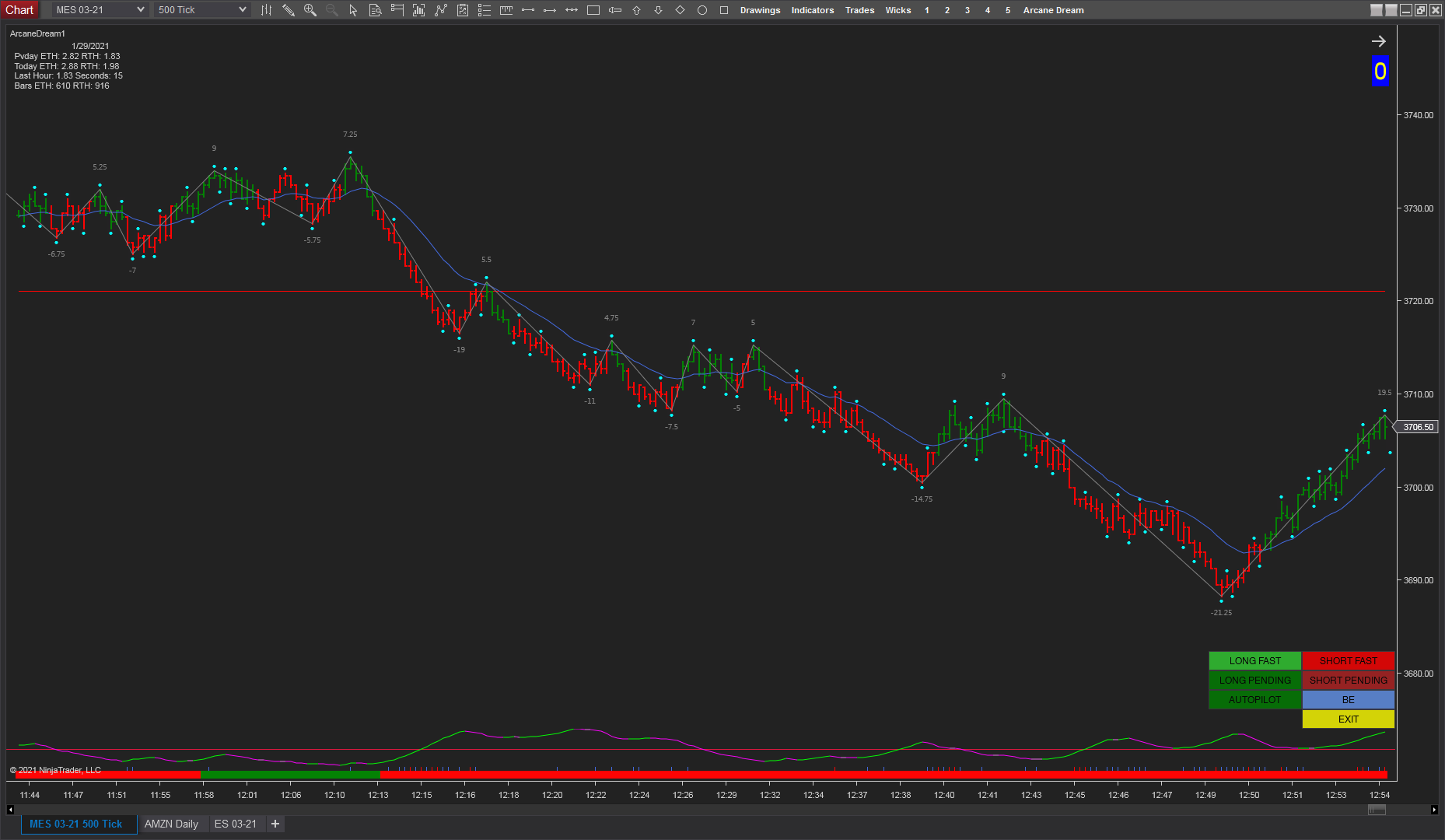Select the diamond marker tool
This screenshot has width=1445, height=840.
click(680, 10)
